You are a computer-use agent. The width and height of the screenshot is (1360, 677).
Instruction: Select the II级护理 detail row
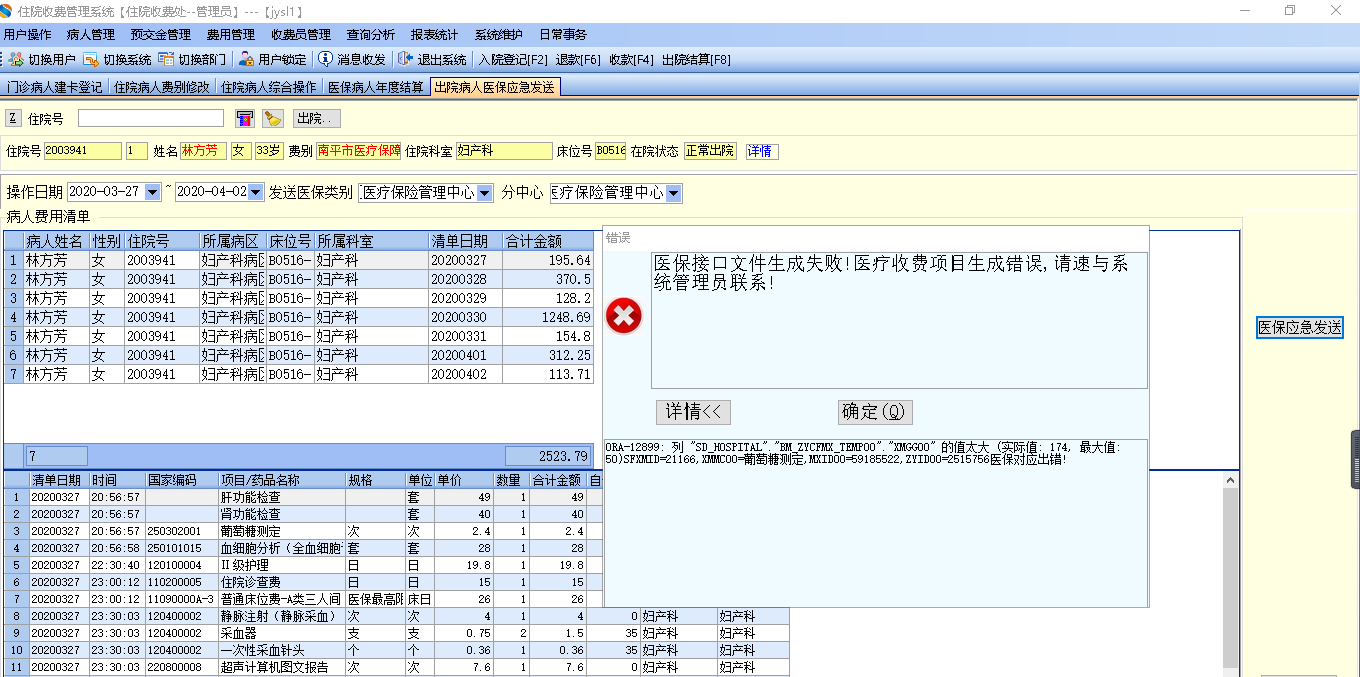coord(301,565)
